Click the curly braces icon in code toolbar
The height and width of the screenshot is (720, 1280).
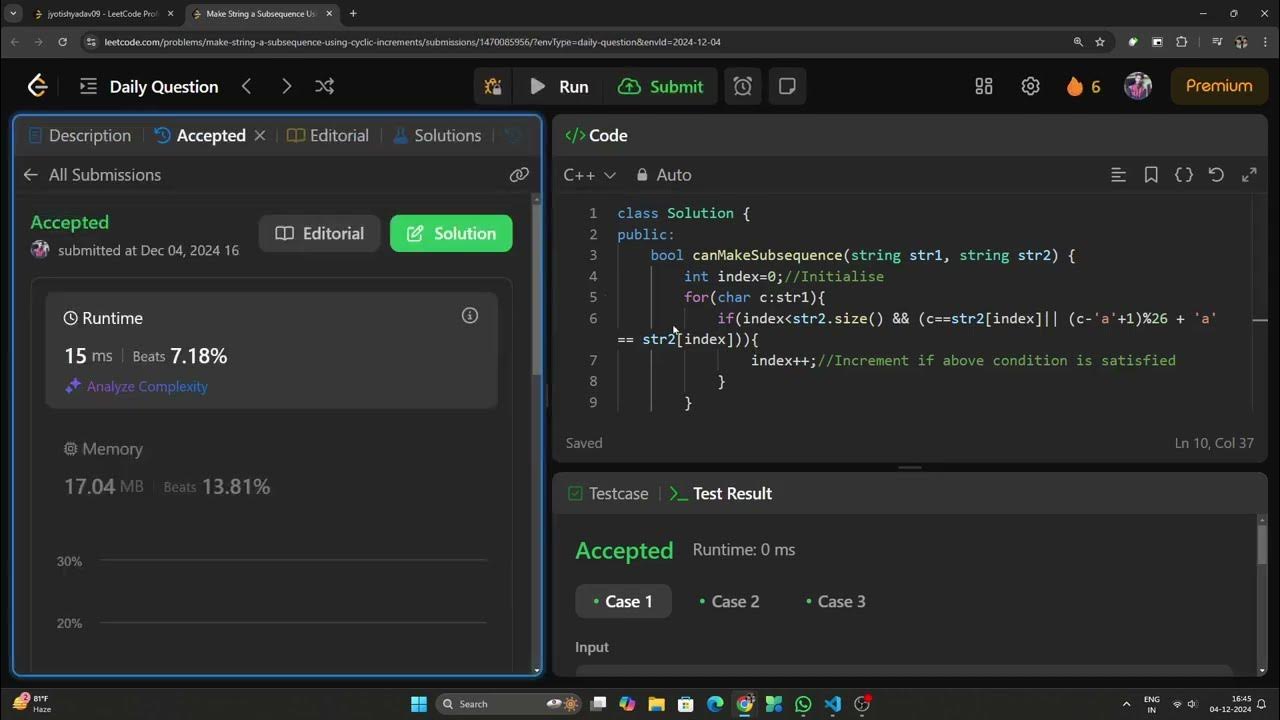point(1184,174)
